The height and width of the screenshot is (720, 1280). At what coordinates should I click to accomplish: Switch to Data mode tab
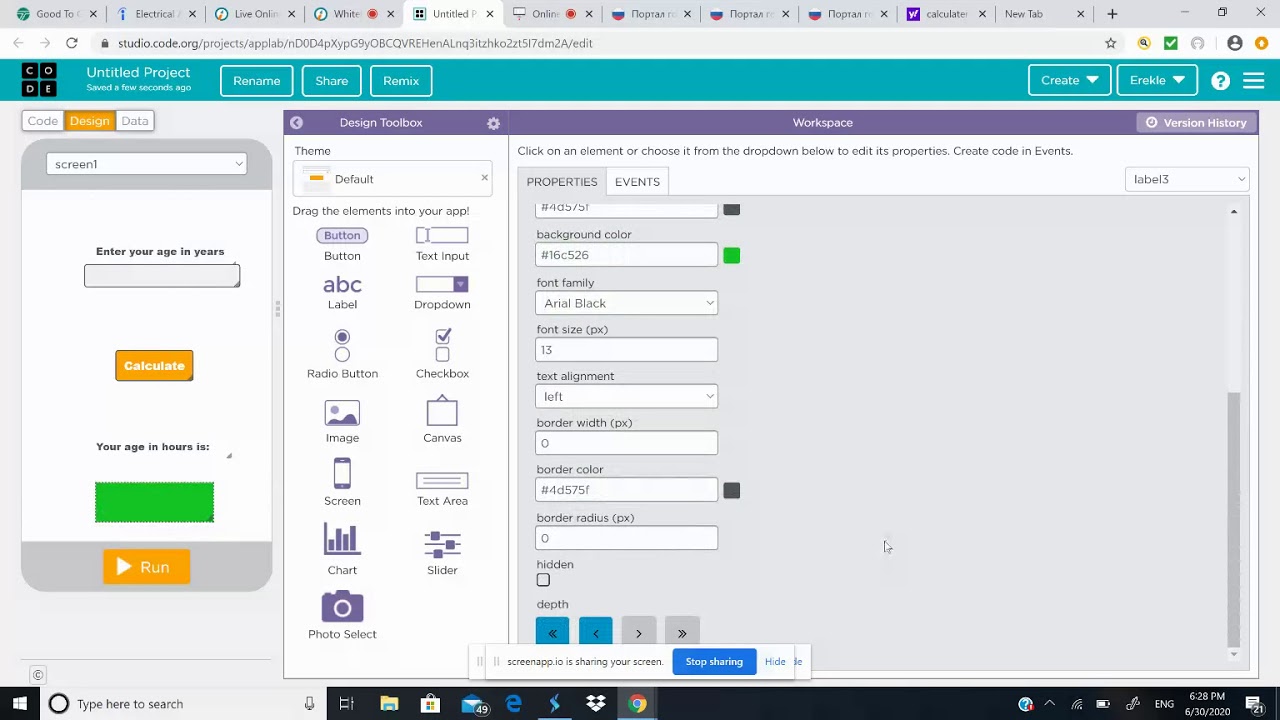coord(135,121)
